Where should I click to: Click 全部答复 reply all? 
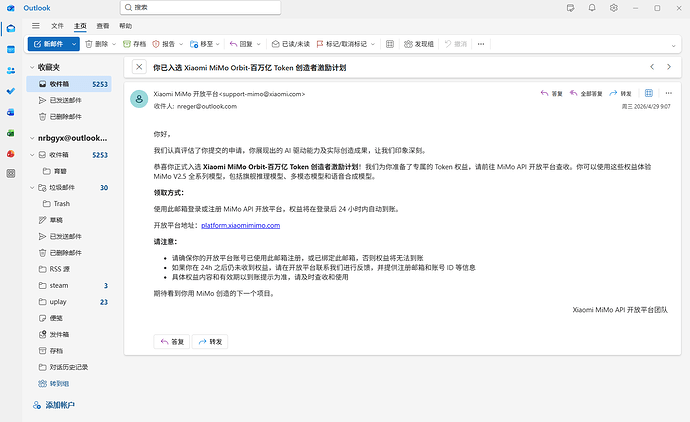(586, 93)
